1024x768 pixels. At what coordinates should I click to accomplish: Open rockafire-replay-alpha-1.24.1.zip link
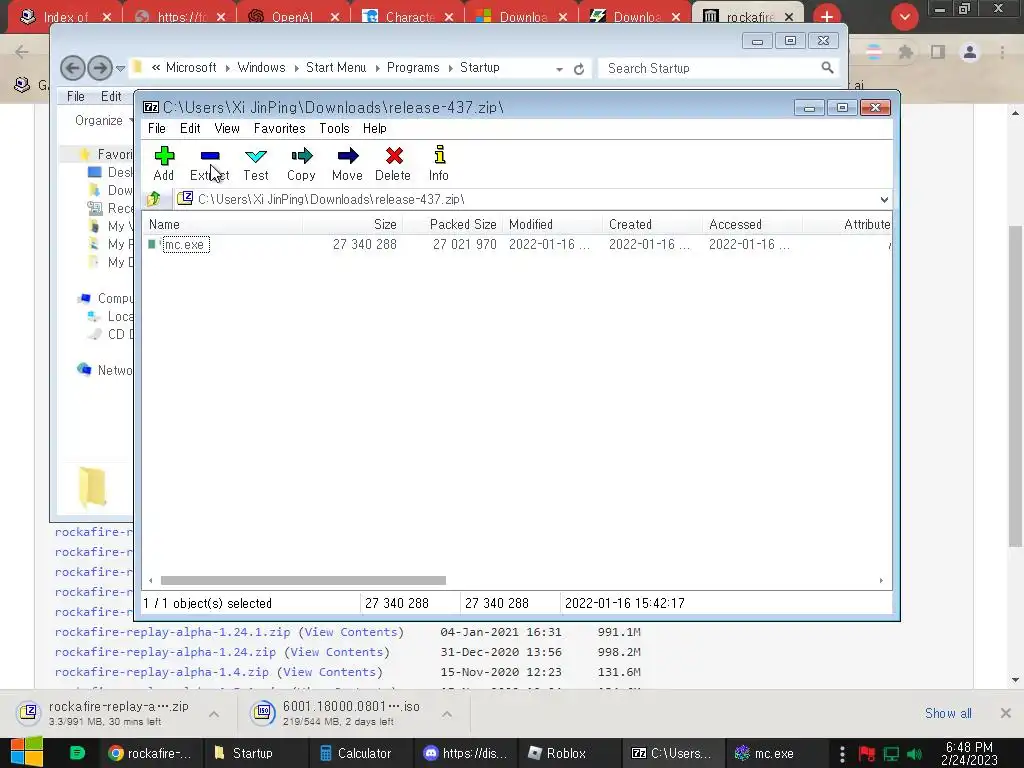click(172, 632)
